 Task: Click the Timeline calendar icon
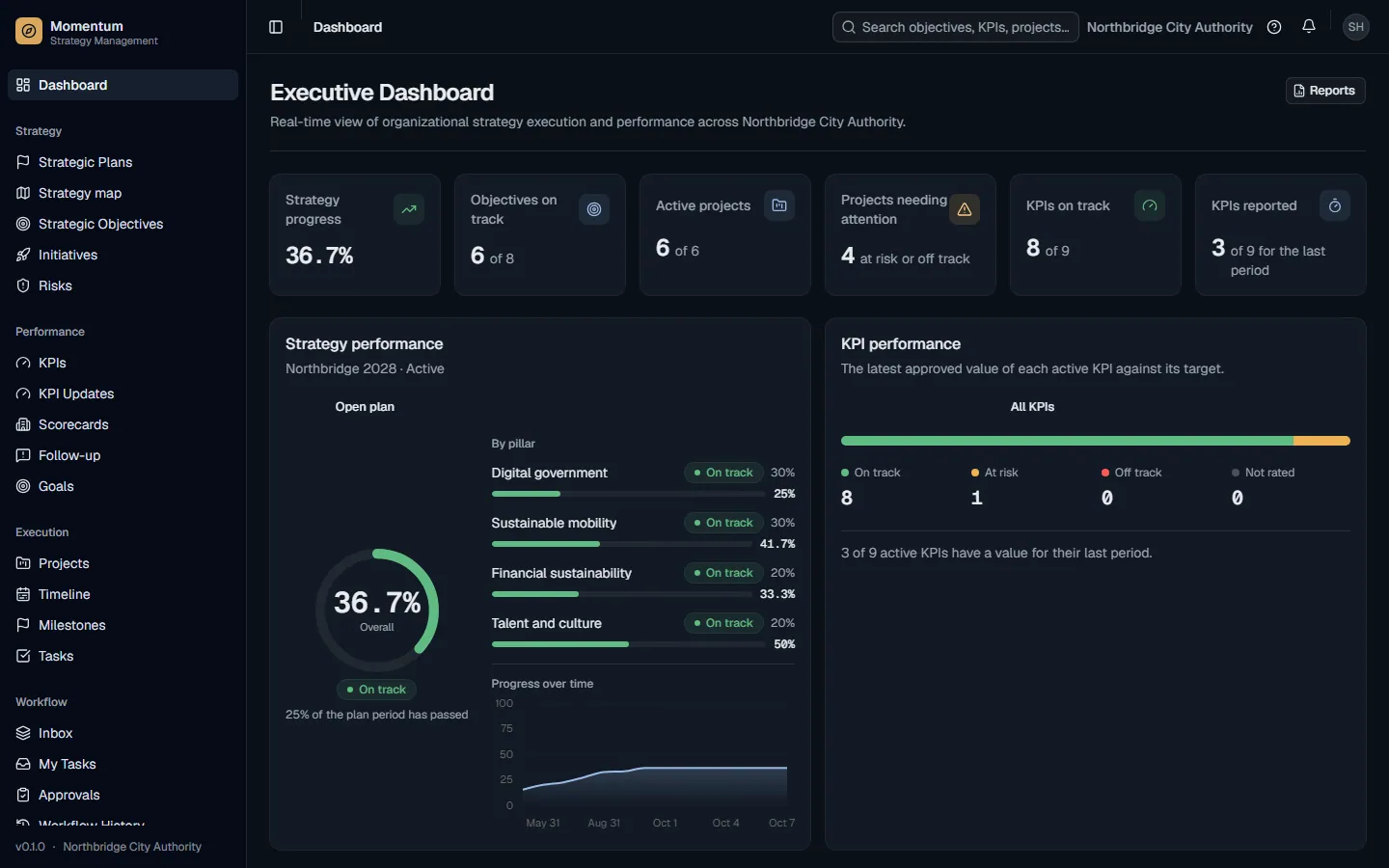(23, 594)
